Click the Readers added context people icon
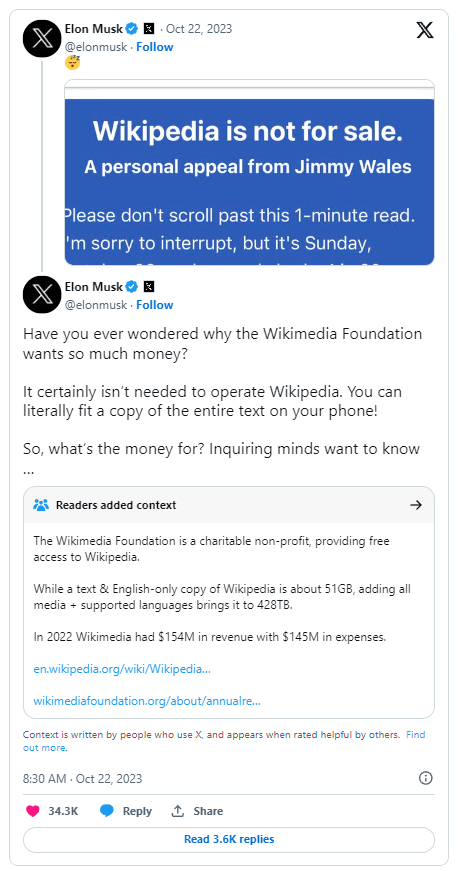The width and height of the screenshot is (458, 871). [41, 505]
